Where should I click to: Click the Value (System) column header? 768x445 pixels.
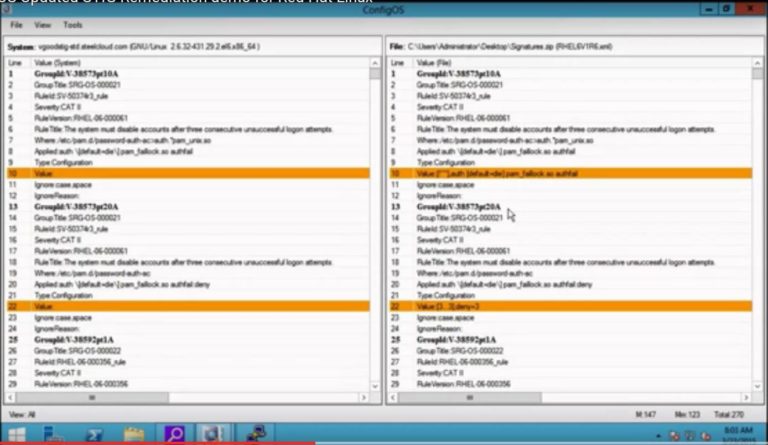[60, 62]
